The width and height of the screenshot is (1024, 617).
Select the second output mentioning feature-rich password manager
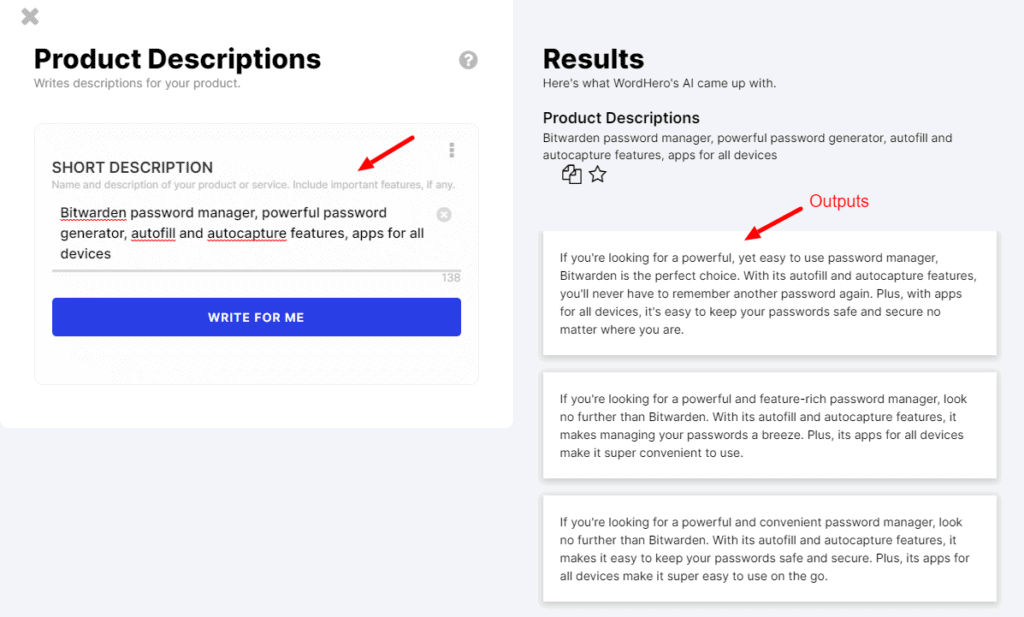769,425
